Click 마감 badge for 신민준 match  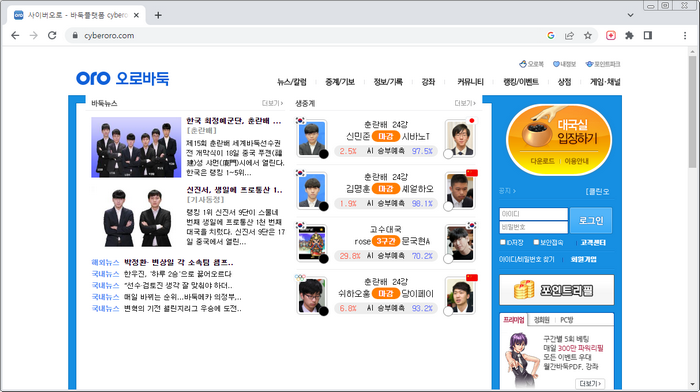coord(386,136)
